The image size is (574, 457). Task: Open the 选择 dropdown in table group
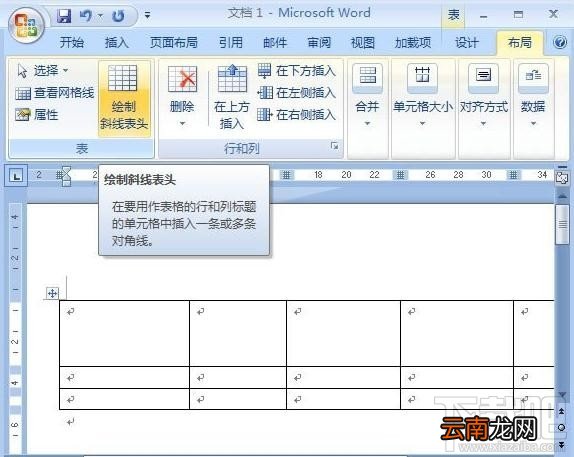click(43, 70)
